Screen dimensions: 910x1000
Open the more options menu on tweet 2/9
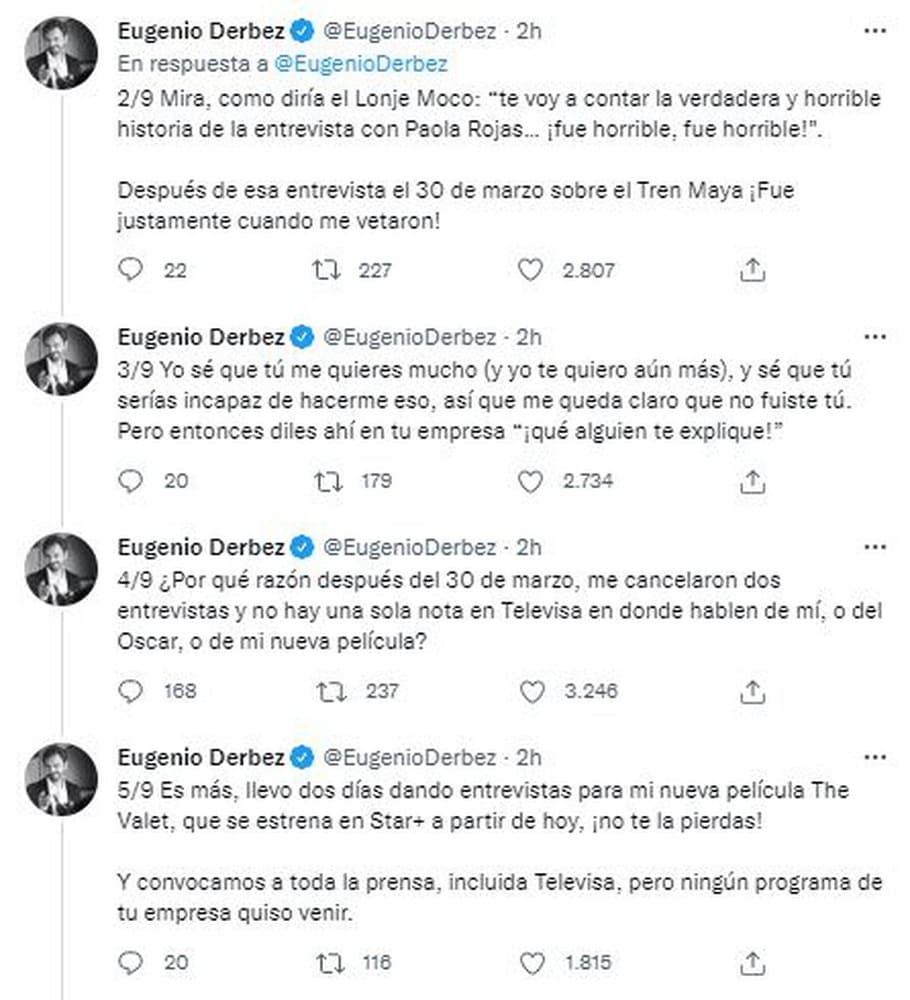click(874, 32)
